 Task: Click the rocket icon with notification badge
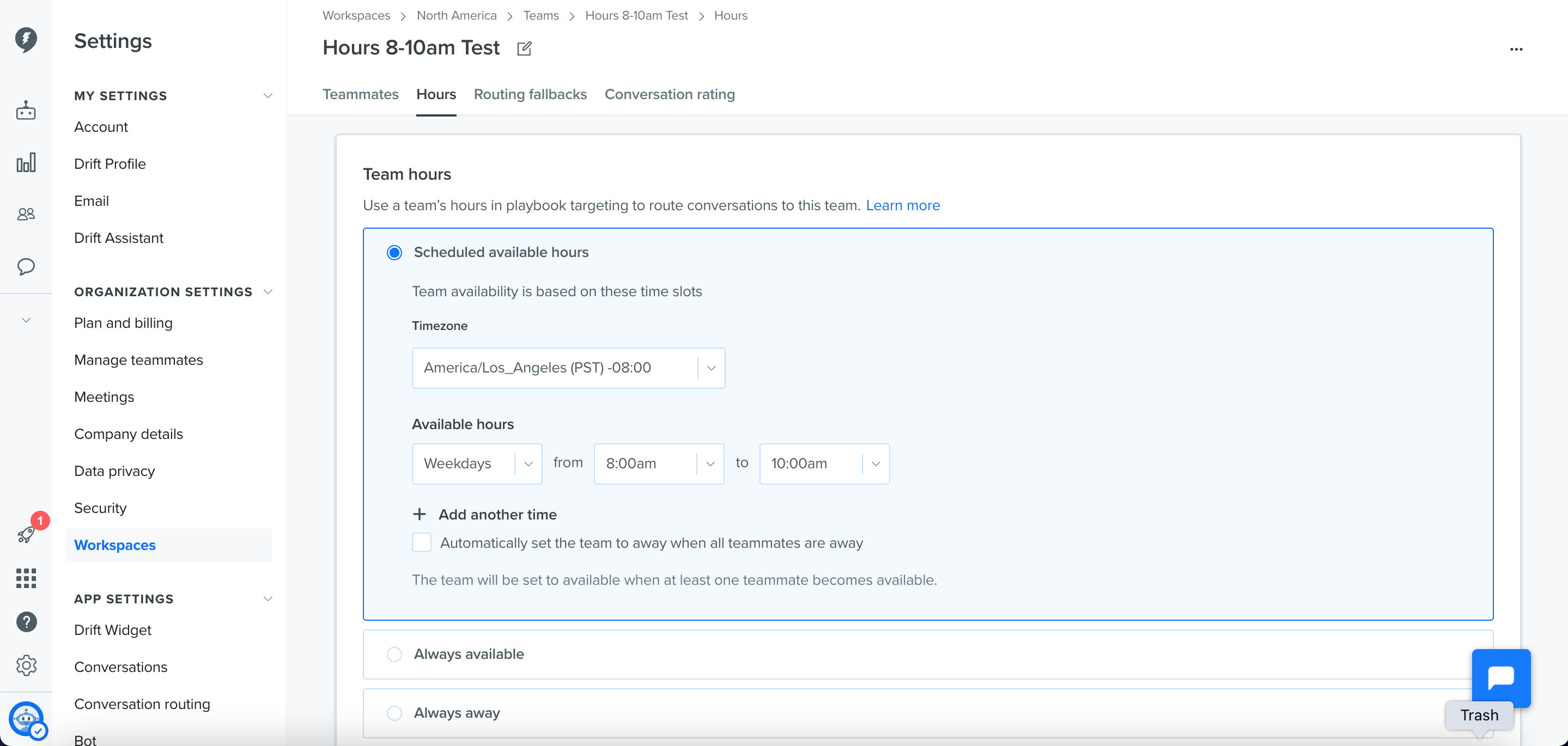click(x=26, y=534)
